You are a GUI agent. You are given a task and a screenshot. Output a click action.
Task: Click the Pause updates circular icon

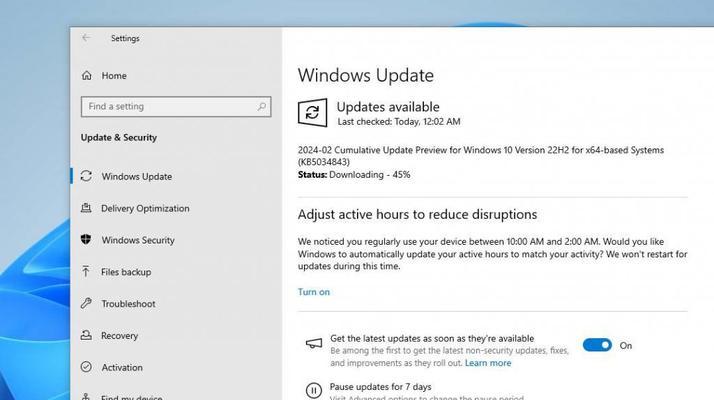tap(314, 390)
